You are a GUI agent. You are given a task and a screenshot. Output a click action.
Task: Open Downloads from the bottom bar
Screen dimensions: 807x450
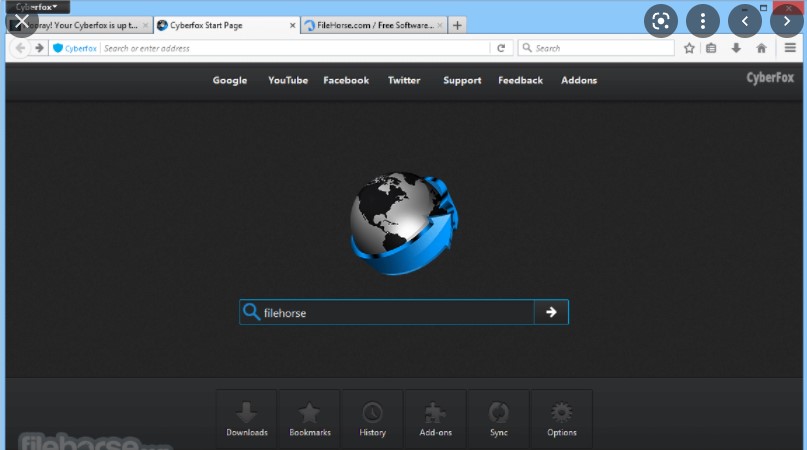point(247,419)
